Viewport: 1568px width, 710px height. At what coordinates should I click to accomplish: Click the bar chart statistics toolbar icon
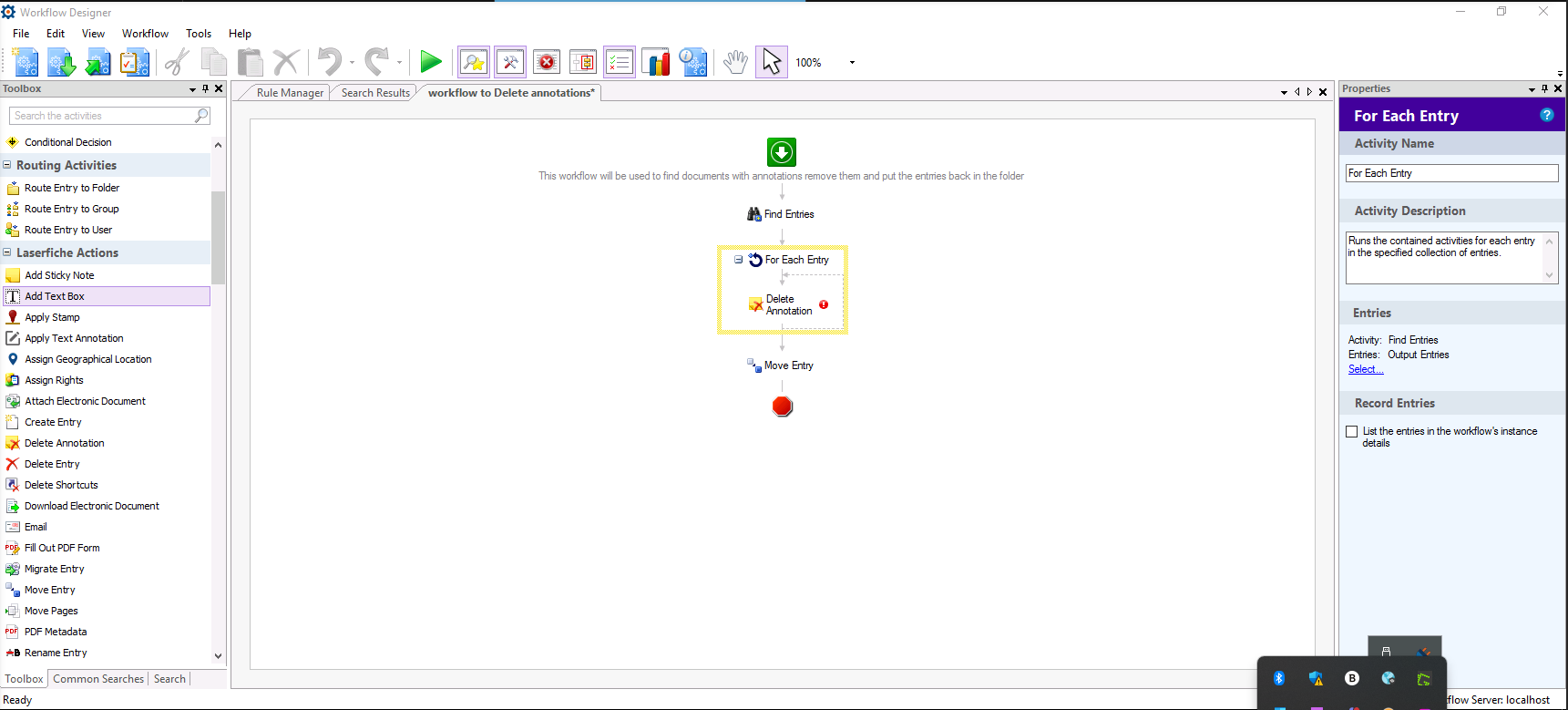pyautogui.click(x=656, y=62)
